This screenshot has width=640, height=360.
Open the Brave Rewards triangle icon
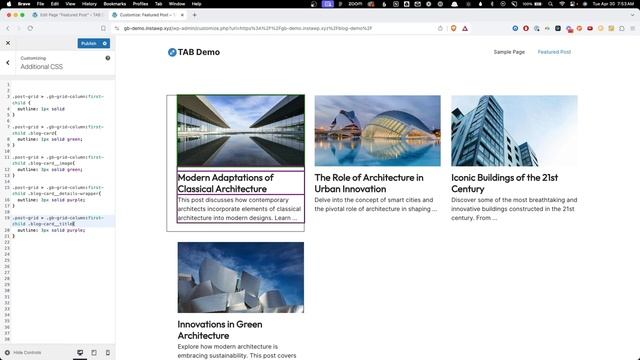465,28
